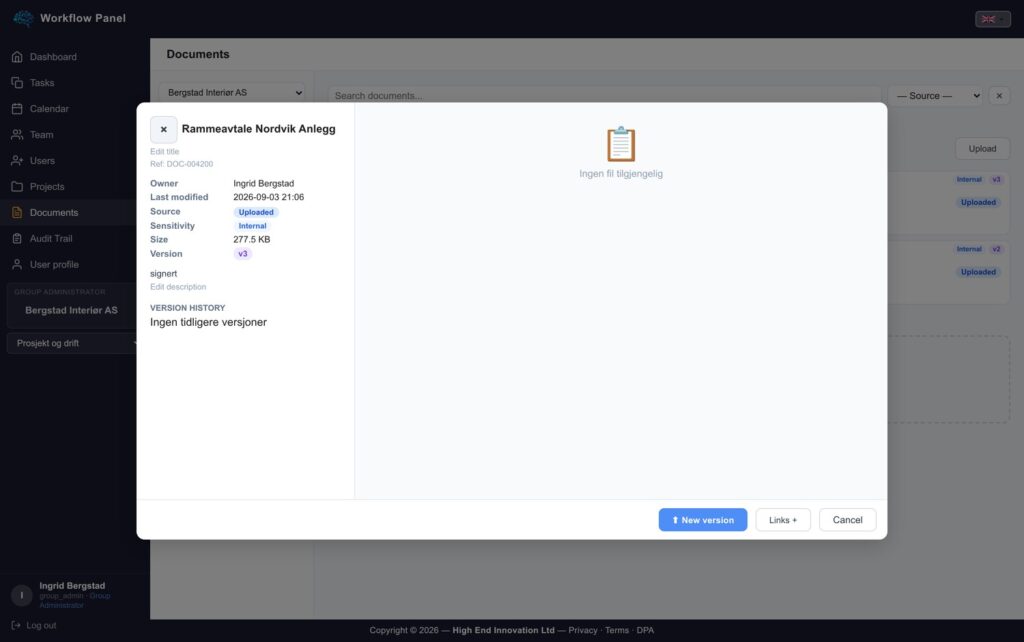Screen dimensions: 1024x642
Task: Click the Ingen tidligere versjoner text
Action: coord(208,322)
